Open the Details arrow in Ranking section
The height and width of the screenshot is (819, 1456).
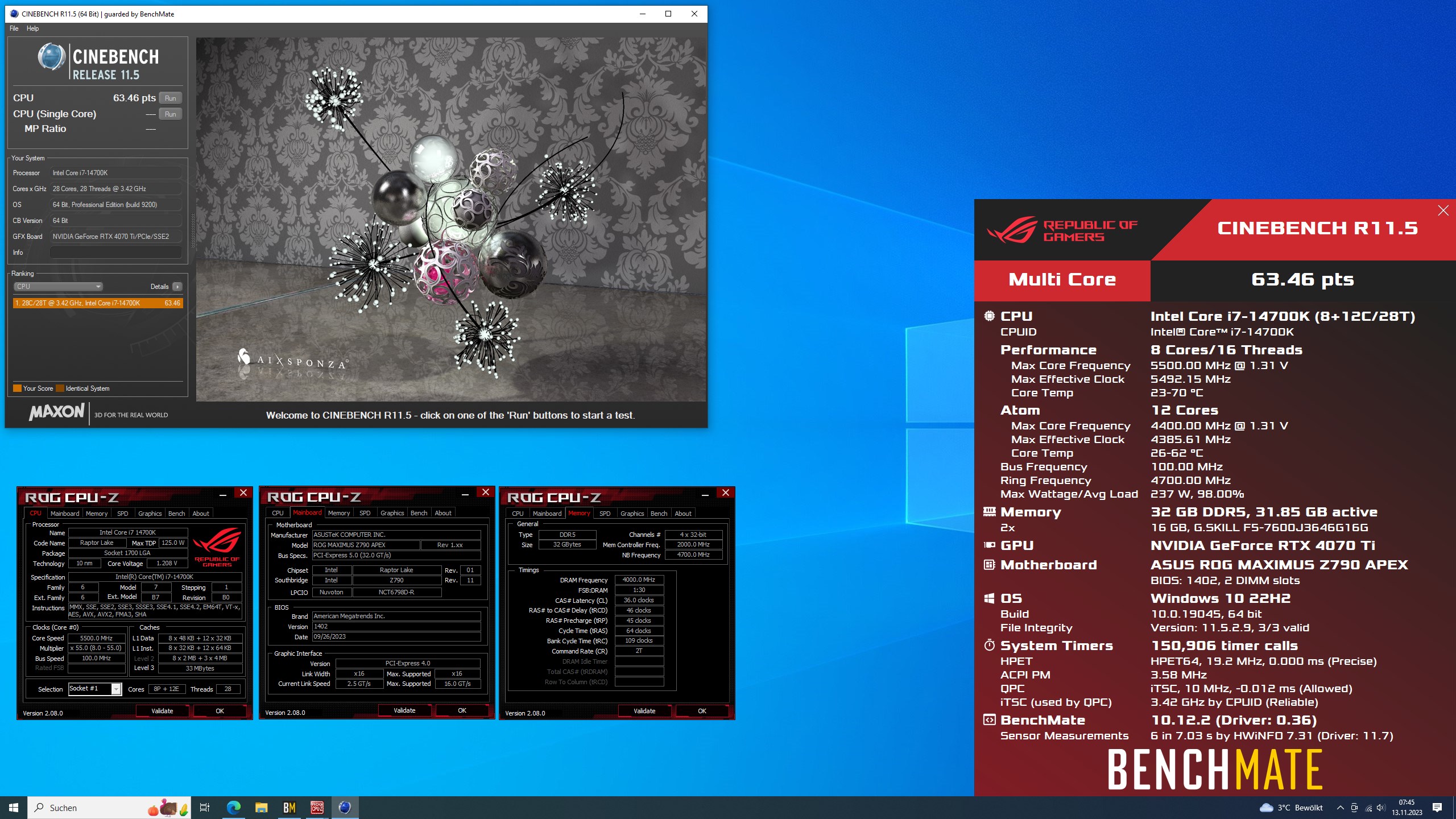177,287
